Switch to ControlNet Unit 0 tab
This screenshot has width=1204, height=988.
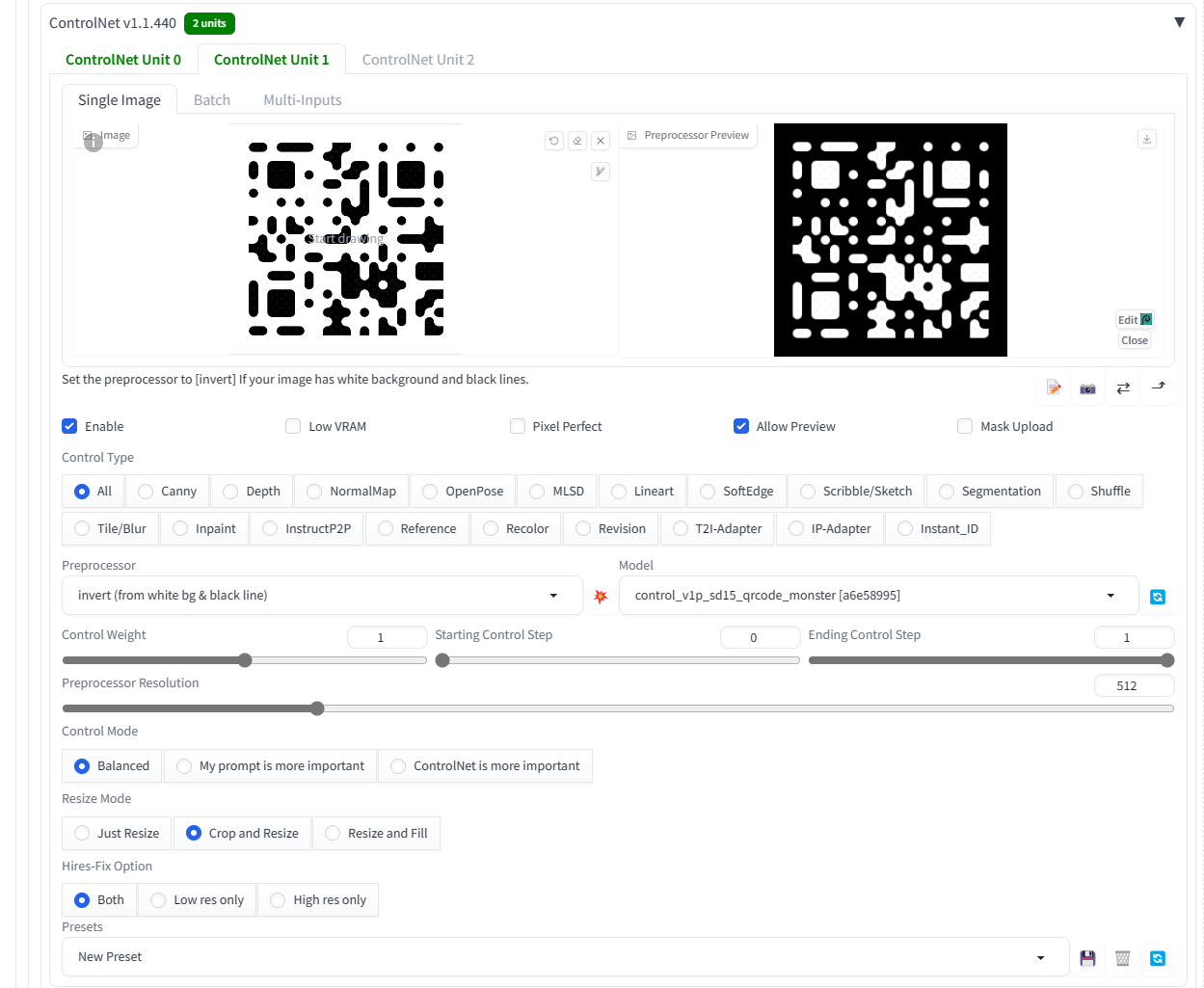123,60
